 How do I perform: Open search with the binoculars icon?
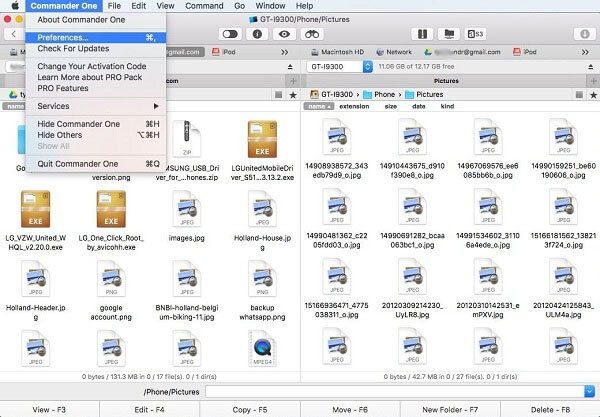(312, 34)
